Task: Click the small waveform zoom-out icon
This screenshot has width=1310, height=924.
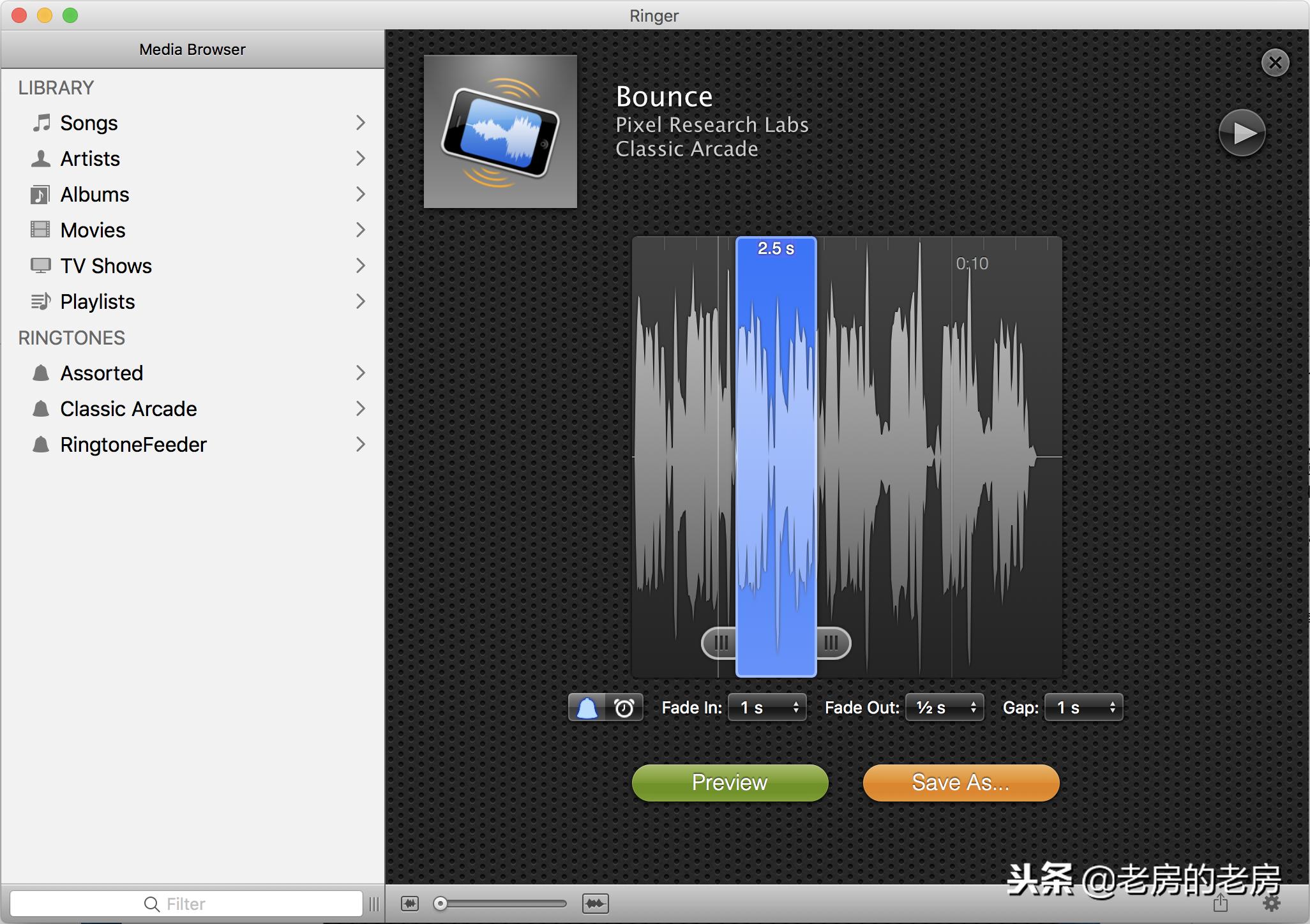Action: tap(410, 904)
